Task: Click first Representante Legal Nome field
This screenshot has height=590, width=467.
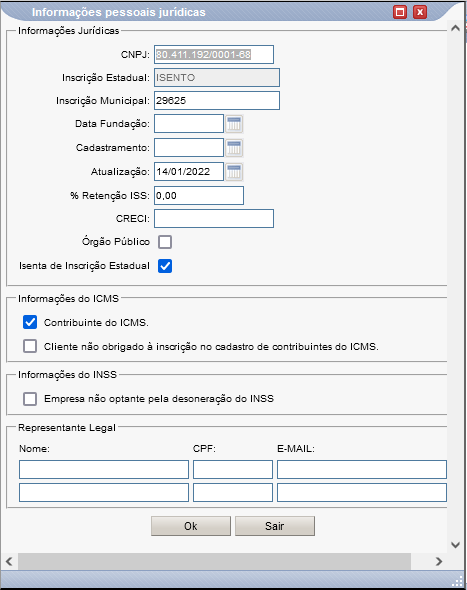Action: [104, 469]
